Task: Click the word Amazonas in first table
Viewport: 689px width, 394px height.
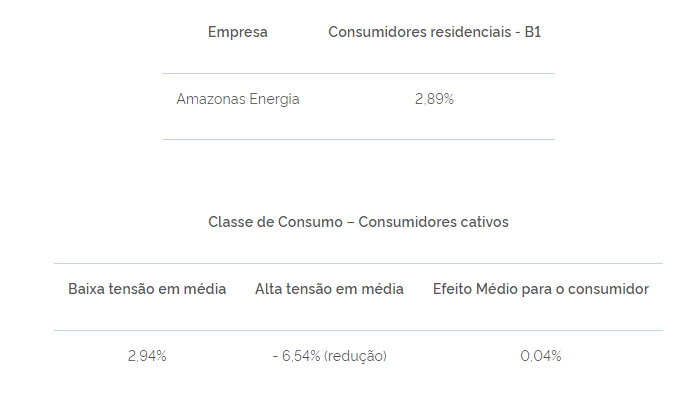Action: [x=211, y=99]
